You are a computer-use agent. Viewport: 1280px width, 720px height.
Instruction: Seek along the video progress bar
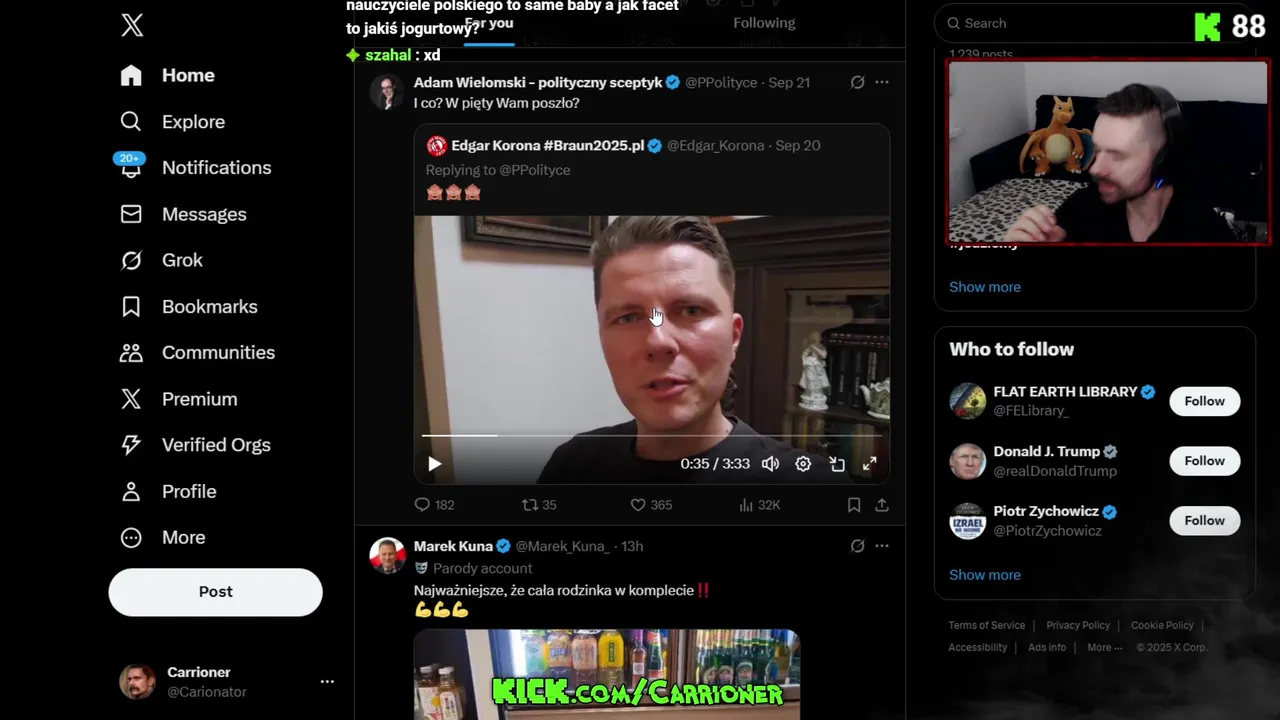(x=651, y=435)
